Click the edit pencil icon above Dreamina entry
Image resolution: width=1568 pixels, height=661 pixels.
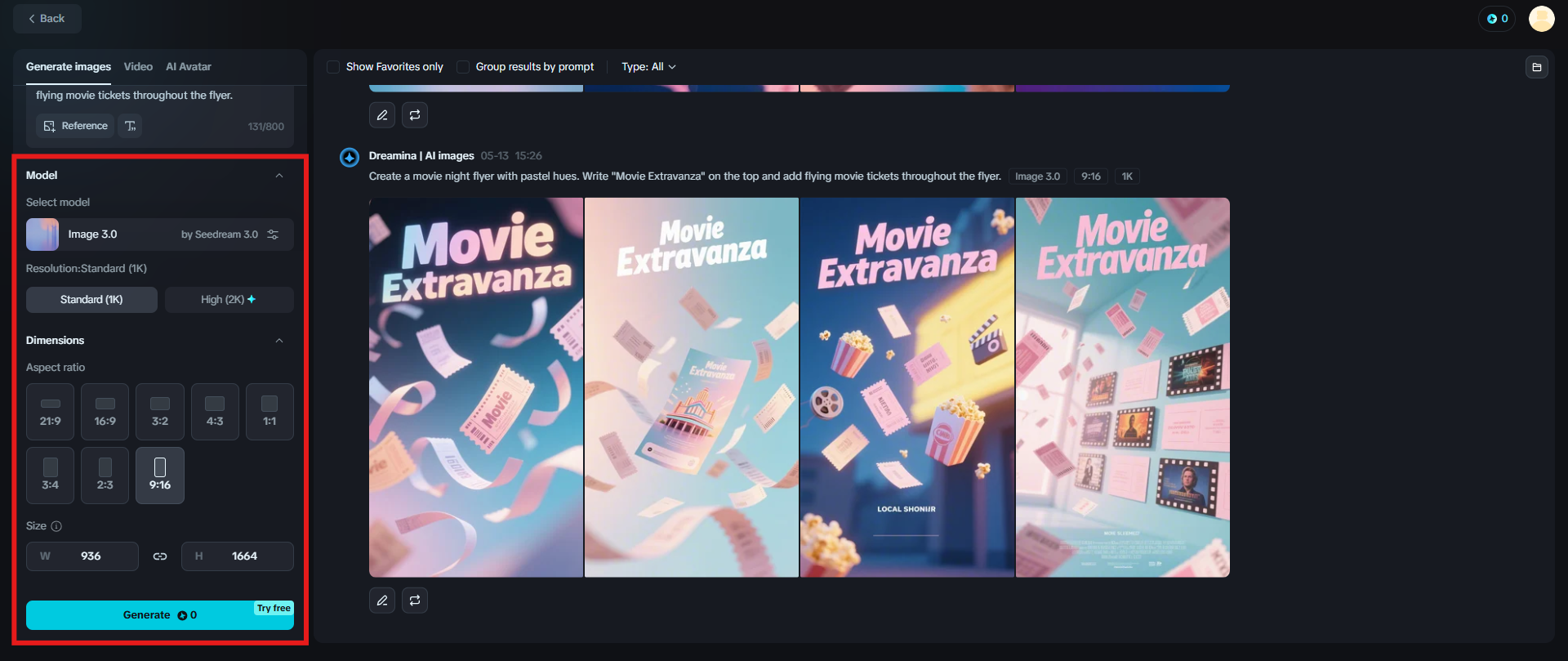(382, 115)
